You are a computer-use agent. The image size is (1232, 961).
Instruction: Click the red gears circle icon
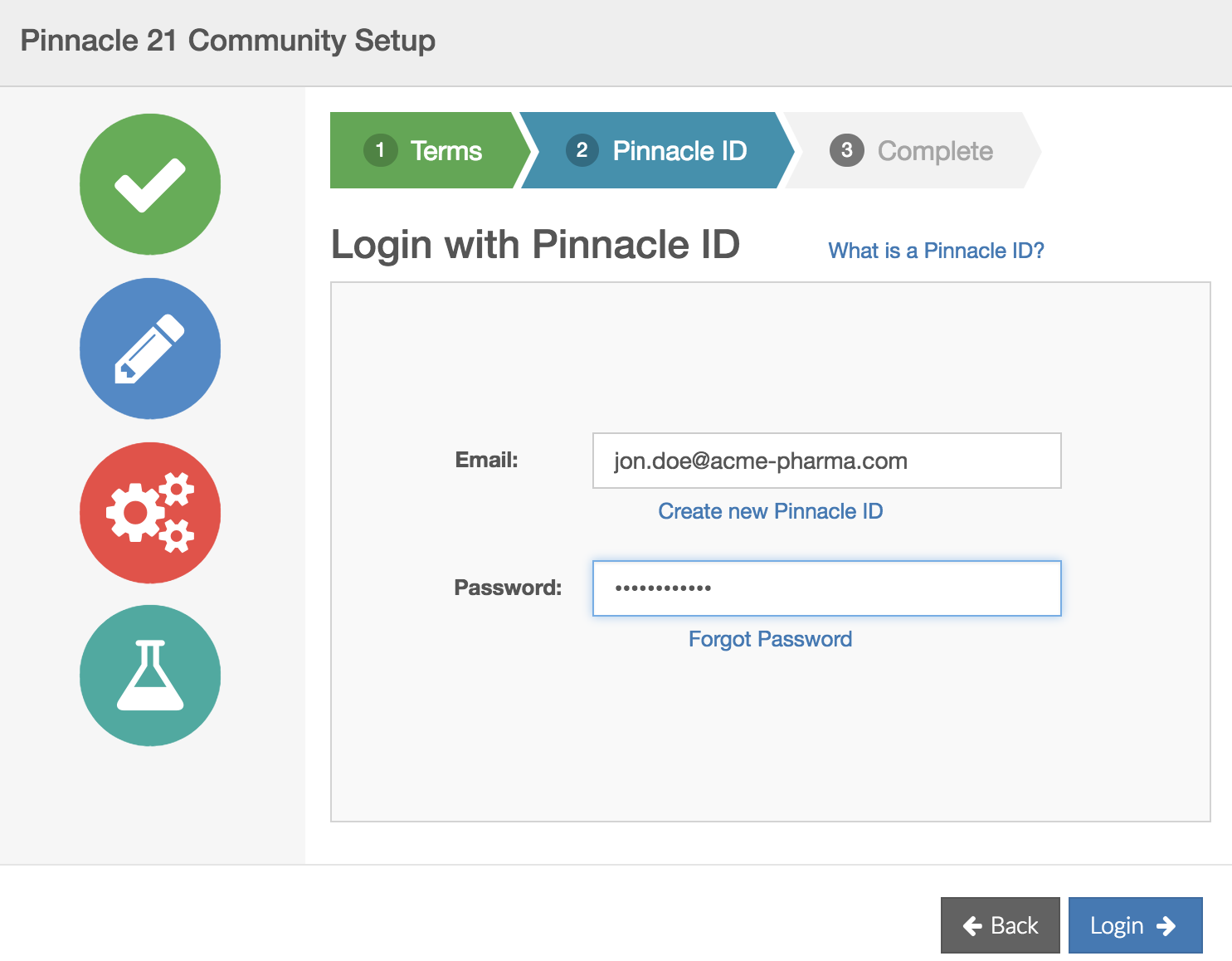point(150,513)
